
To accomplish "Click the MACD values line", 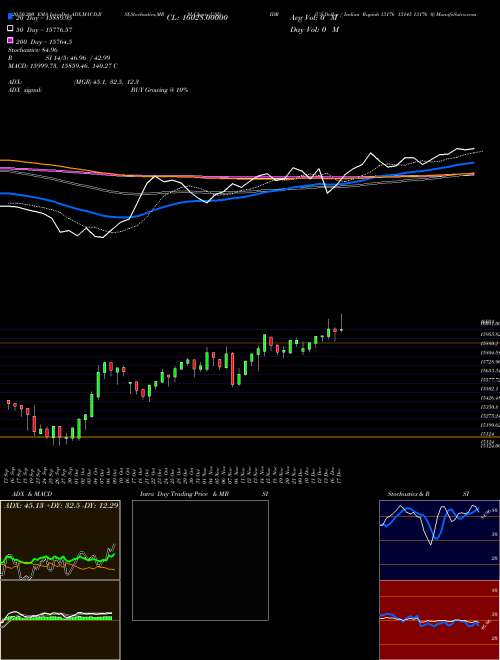I will 63,66.
